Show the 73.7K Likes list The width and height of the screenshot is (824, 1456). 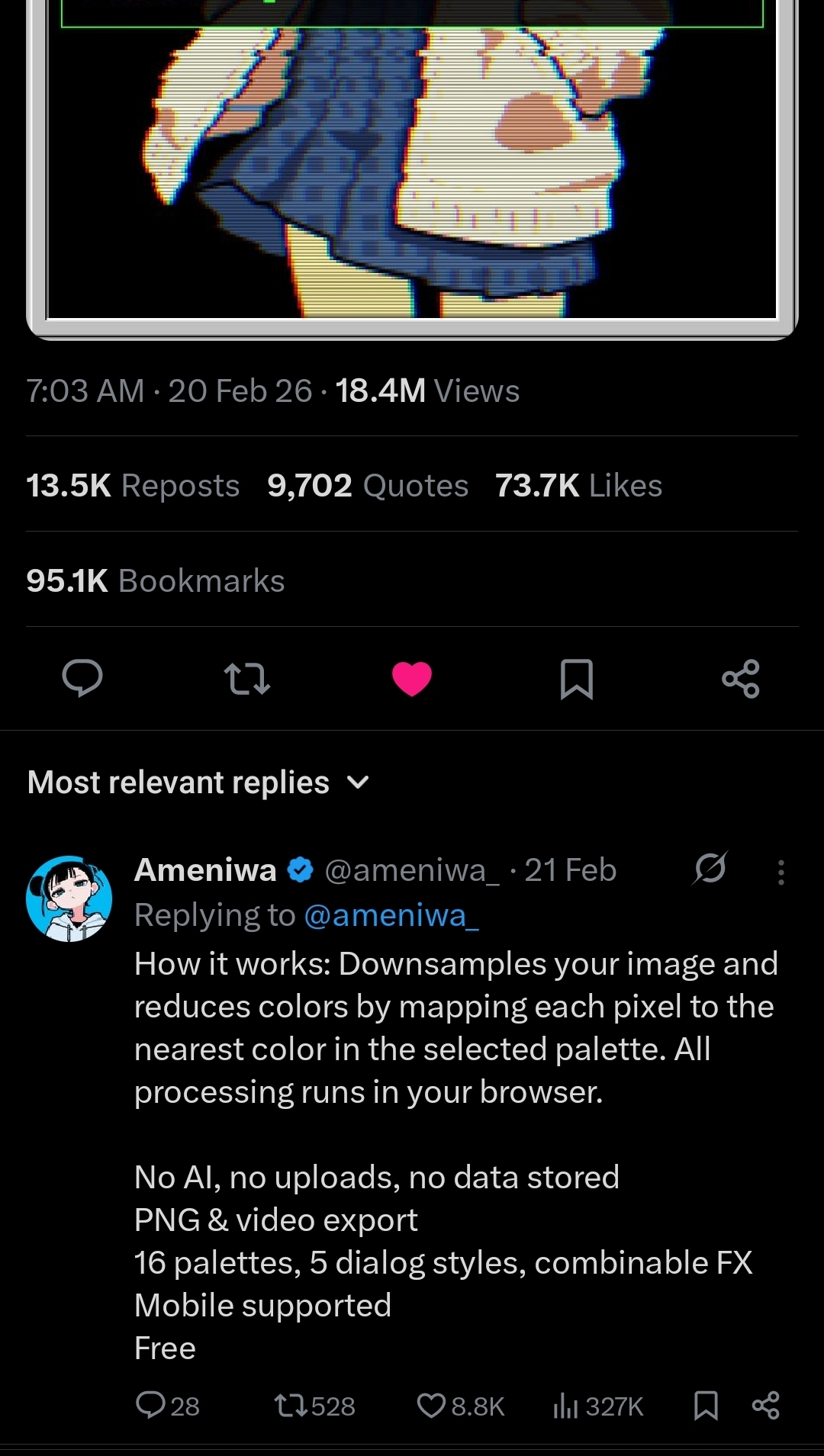[578, 486]
